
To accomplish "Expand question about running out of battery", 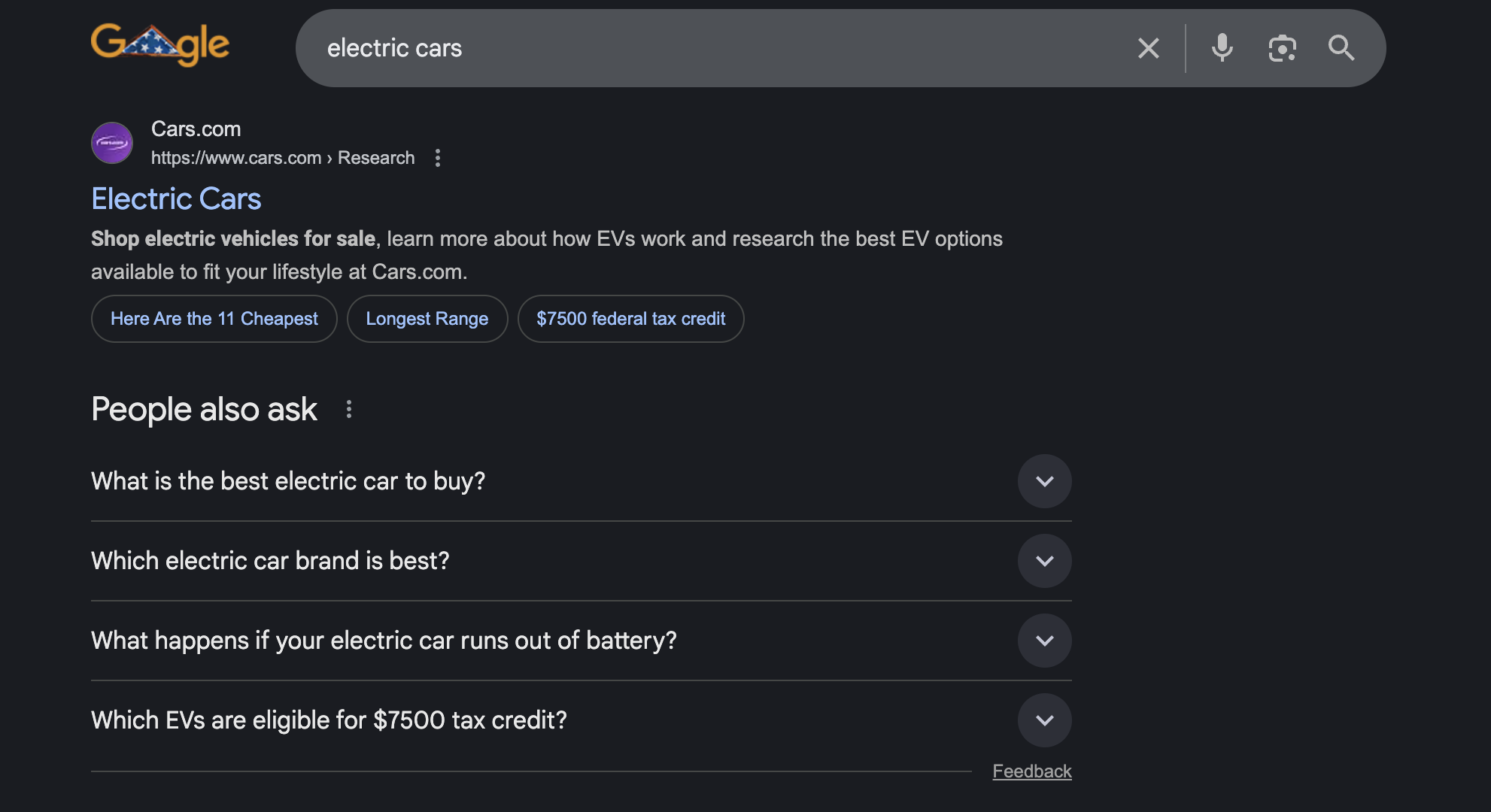I will tap(582, 641).
